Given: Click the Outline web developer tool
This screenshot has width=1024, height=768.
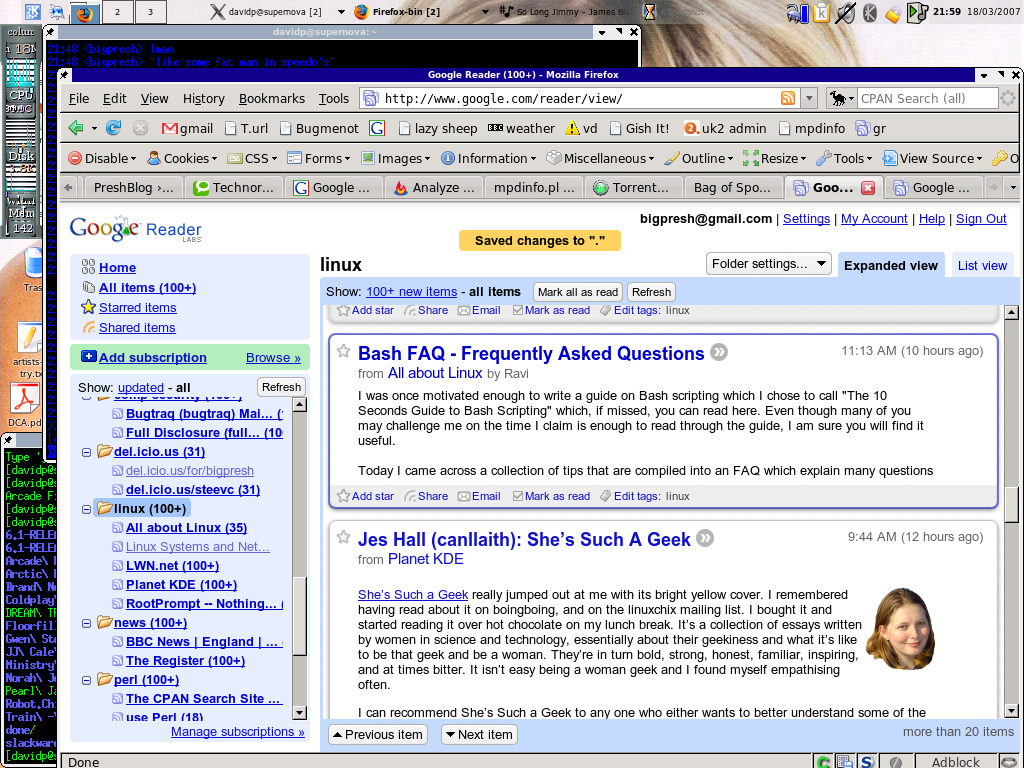Looking at the screenshot, I should point(699,158).
